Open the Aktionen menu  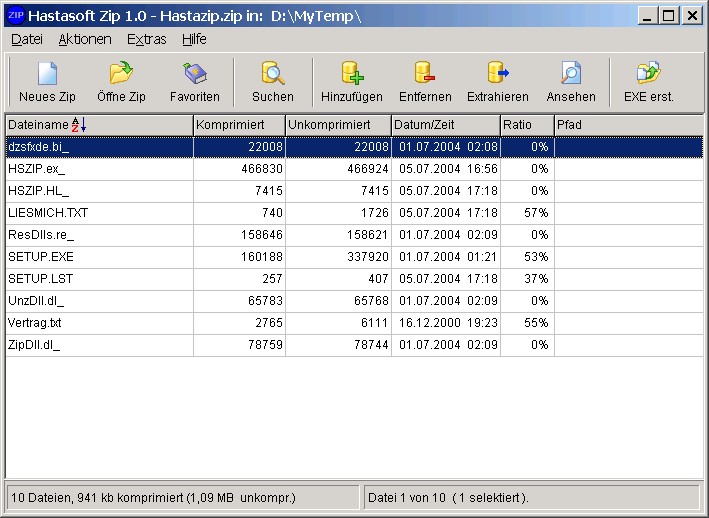pyautogui.click(x=85, y=39)
